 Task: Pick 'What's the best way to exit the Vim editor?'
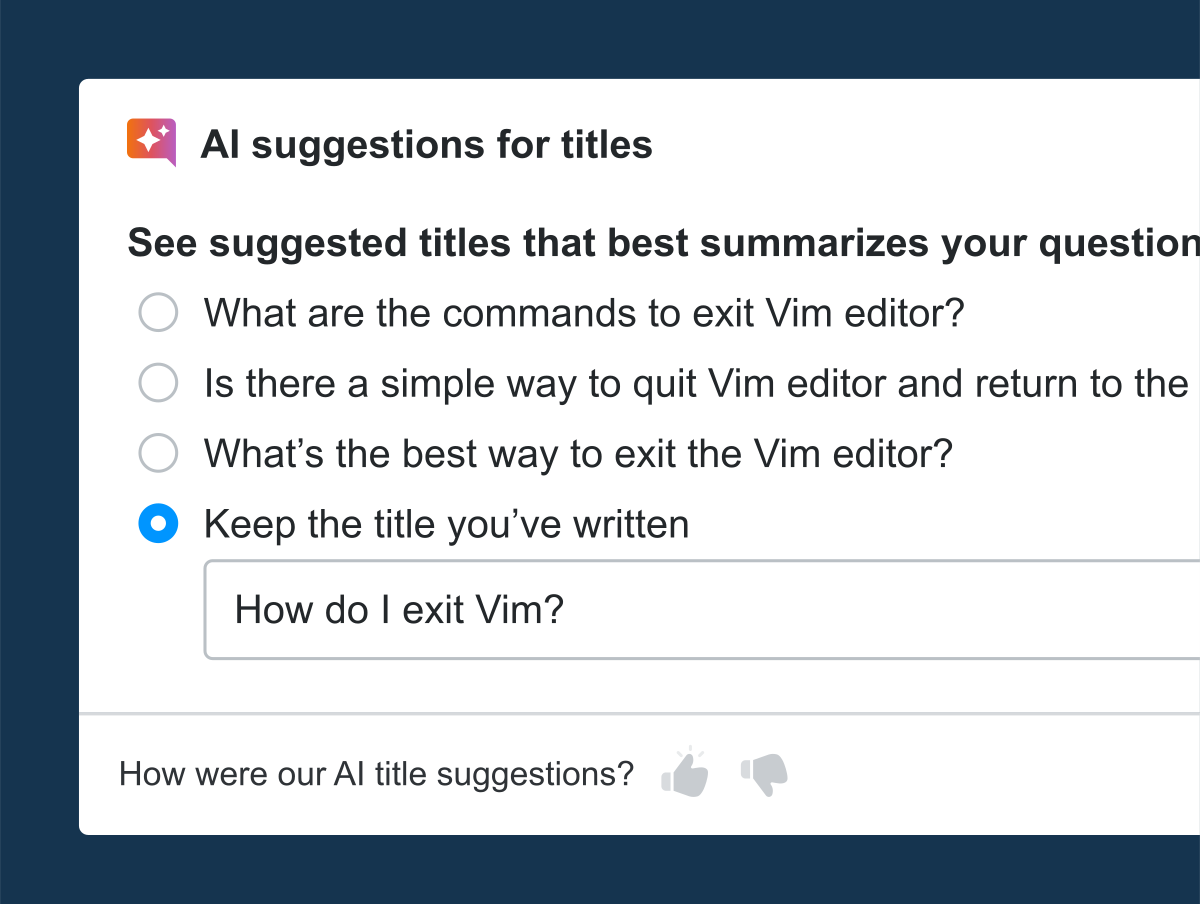(158, 453)
